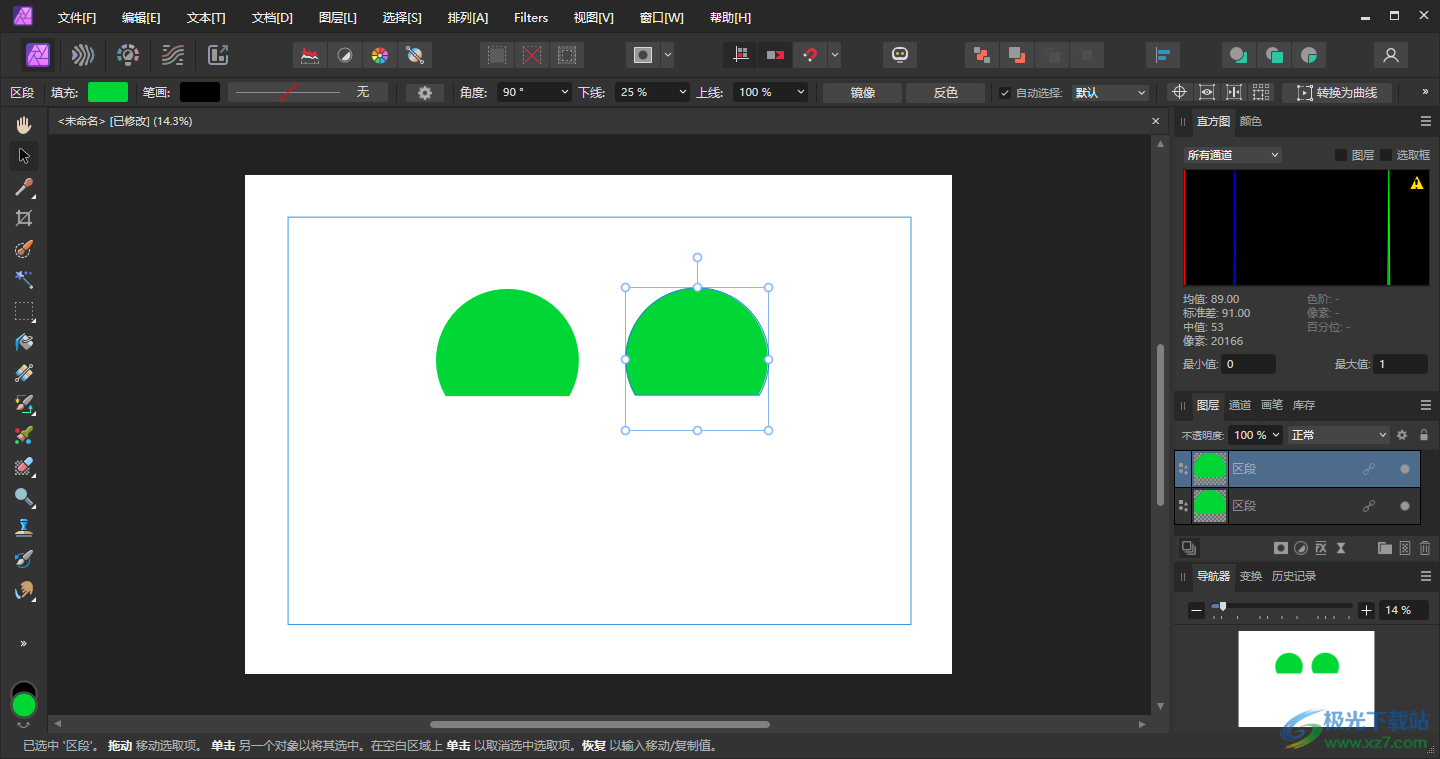Screen dimensions: 1440x759
Task: Select the Crop tool in the left toolbar
Action: click(24, 218)
